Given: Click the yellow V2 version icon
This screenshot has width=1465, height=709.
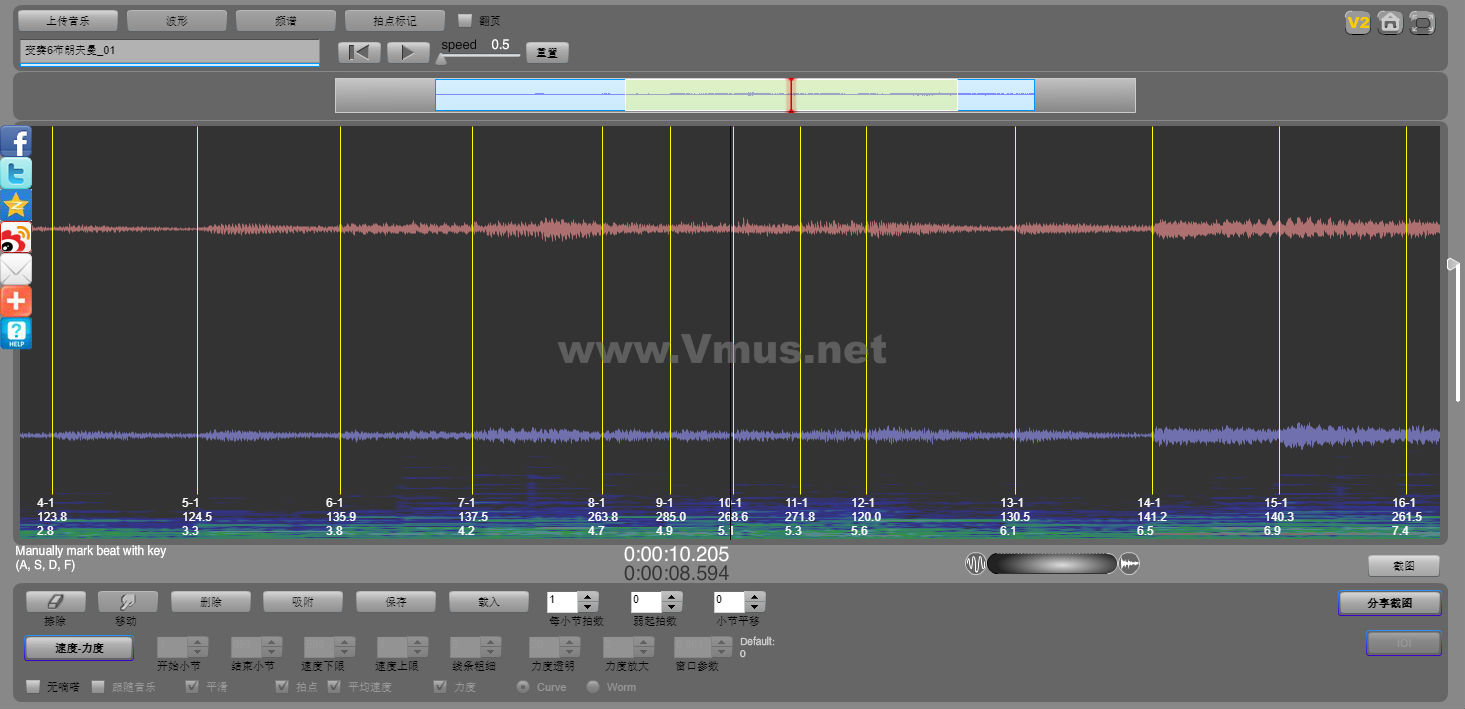Looking at the screenshot, I should click(1357, 22).
